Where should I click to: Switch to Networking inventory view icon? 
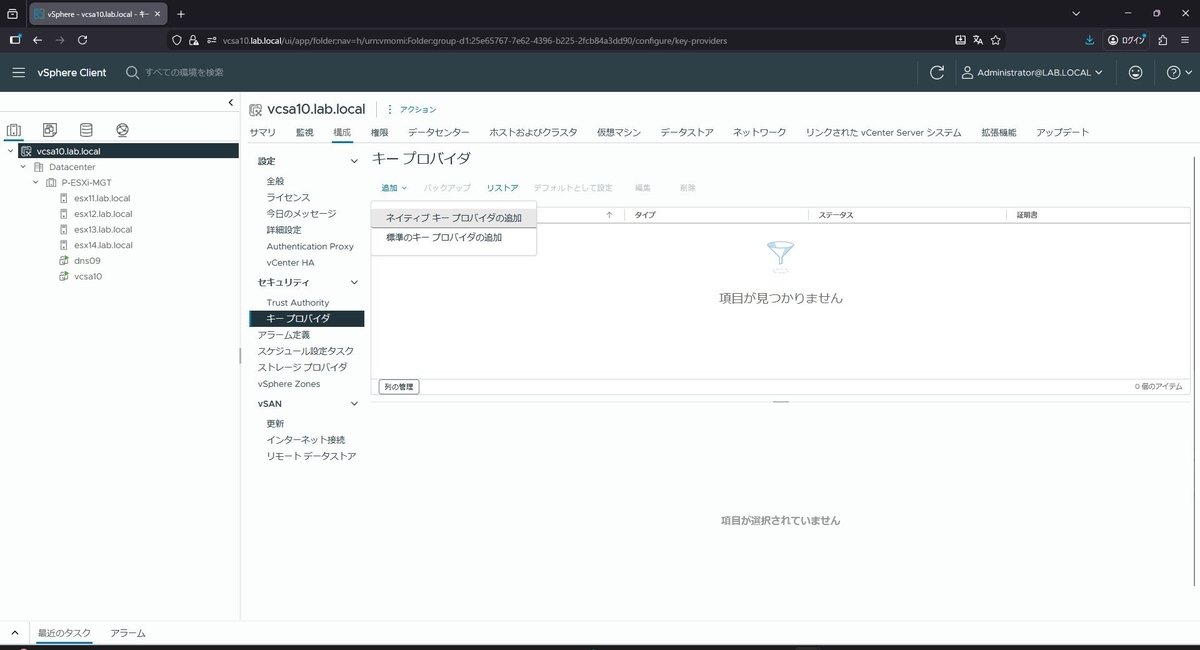[122, 130]
